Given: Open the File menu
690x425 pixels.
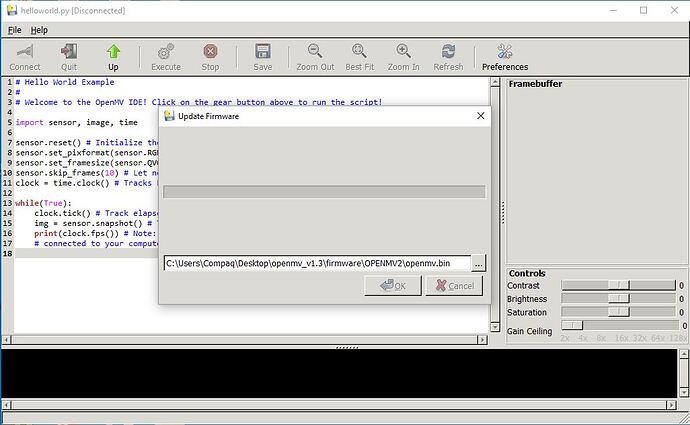Looking at the screenshot, I should [x=15, y=30].
